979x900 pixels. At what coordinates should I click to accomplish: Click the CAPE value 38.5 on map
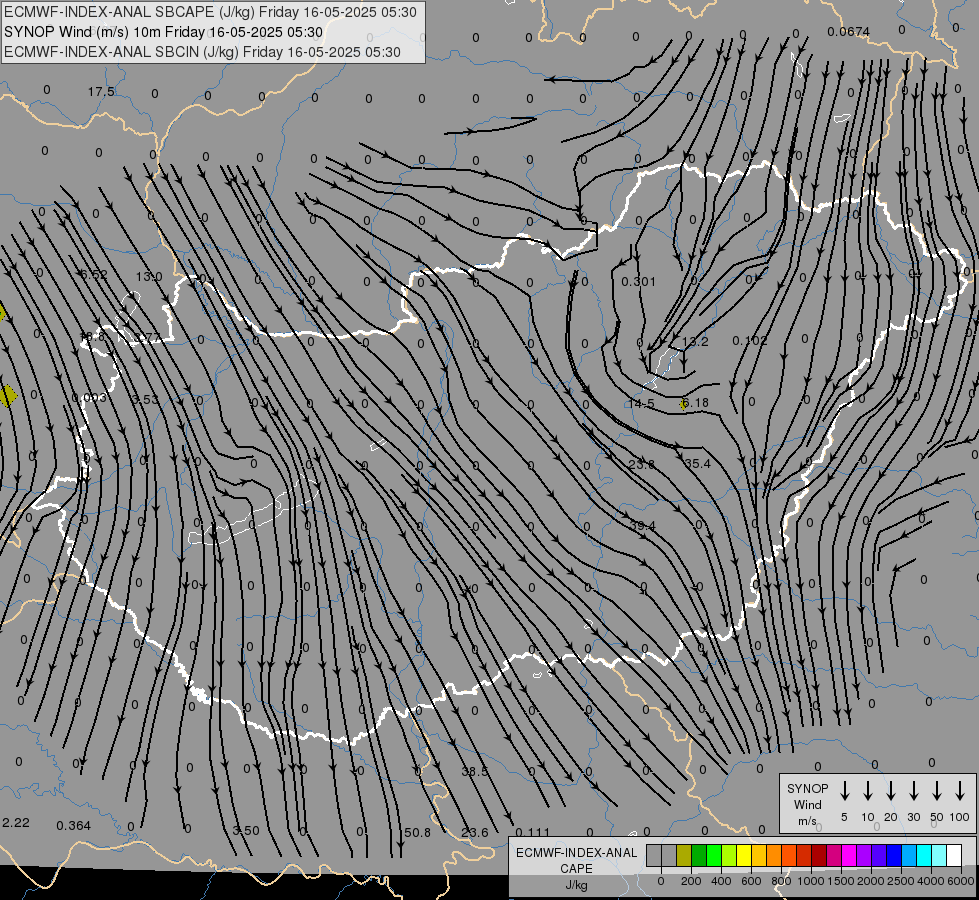coord(475,772)
